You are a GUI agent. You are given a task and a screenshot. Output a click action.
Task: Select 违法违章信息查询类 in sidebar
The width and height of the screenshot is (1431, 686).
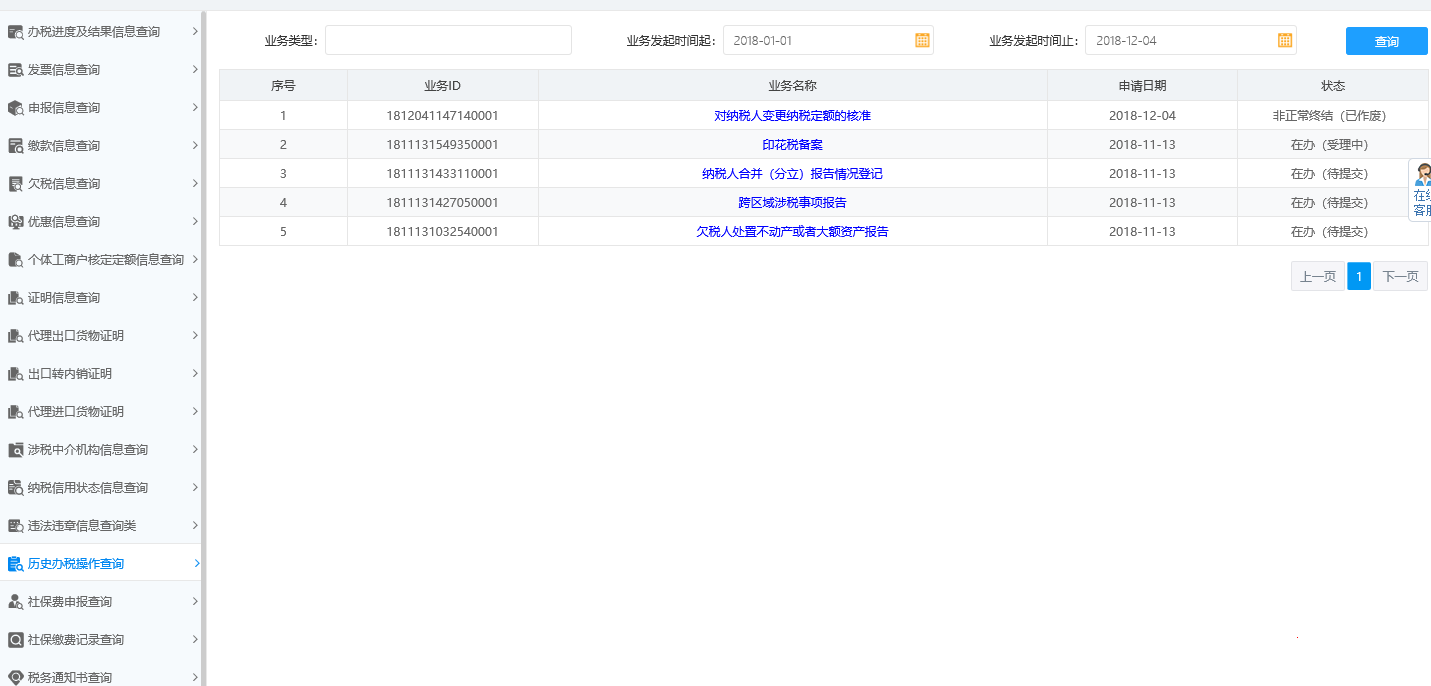[82, 526]
